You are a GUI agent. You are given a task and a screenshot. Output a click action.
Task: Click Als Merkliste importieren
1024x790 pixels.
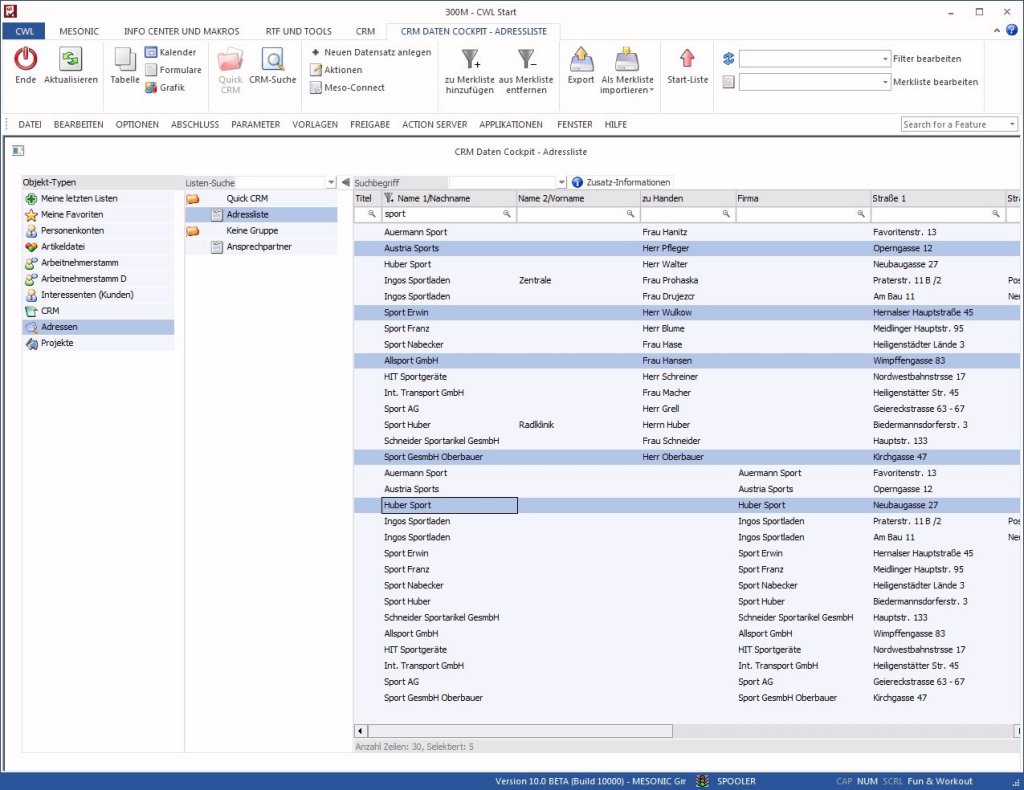(x=627, y=71)
